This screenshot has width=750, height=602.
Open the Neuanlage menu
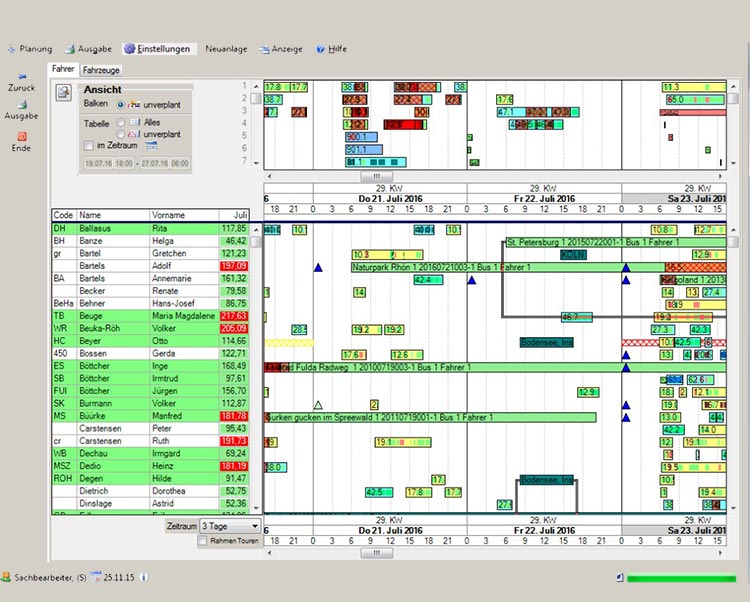point(226,49)
